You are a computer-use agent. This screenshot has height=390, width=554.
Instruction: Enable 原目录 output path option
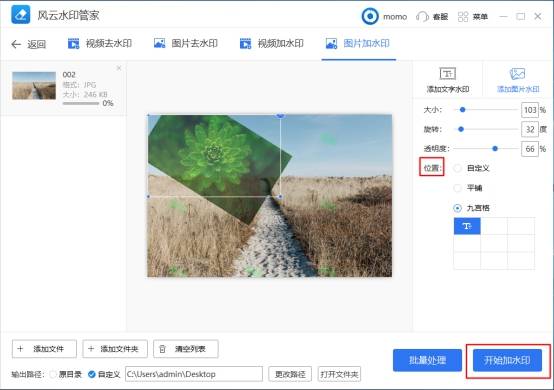pos(53,374)
